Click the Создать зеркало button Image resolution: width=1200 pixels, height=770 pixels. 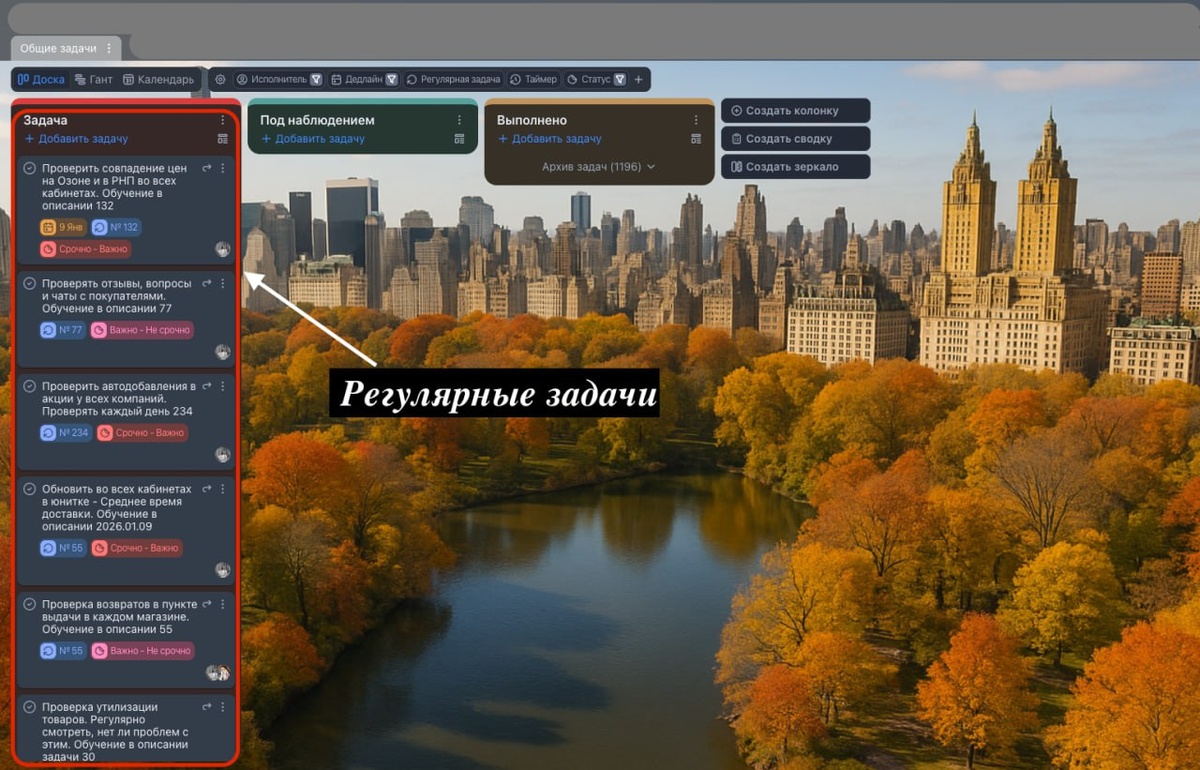coord(795,167)
